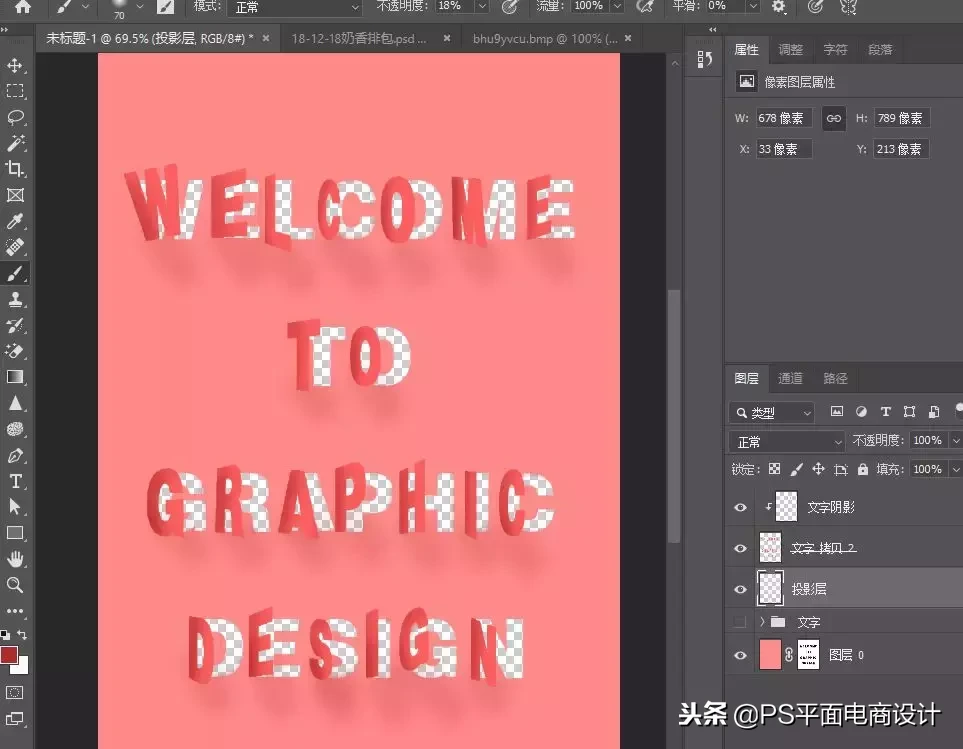
Task: Select the Rectangular Marquee tool
Action: (x=15, y=91)
